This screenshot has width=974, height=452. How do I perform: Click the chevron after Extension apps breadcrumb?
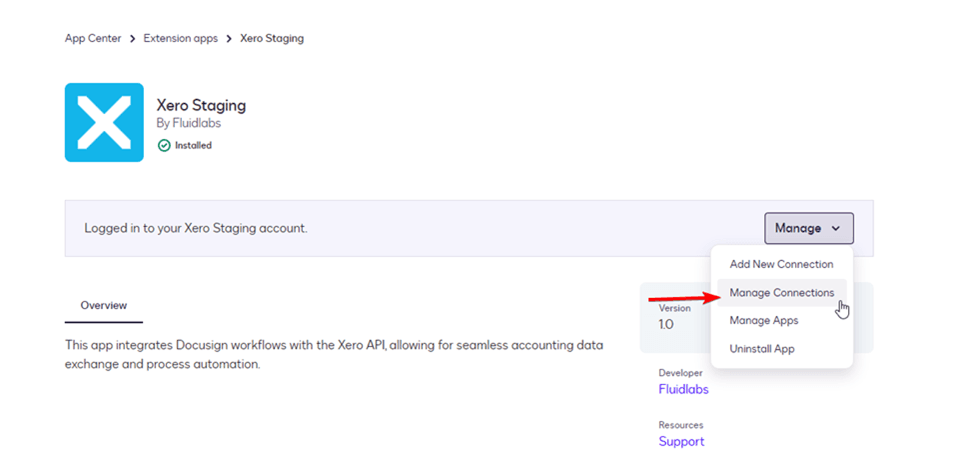click(x=229, y=39)
